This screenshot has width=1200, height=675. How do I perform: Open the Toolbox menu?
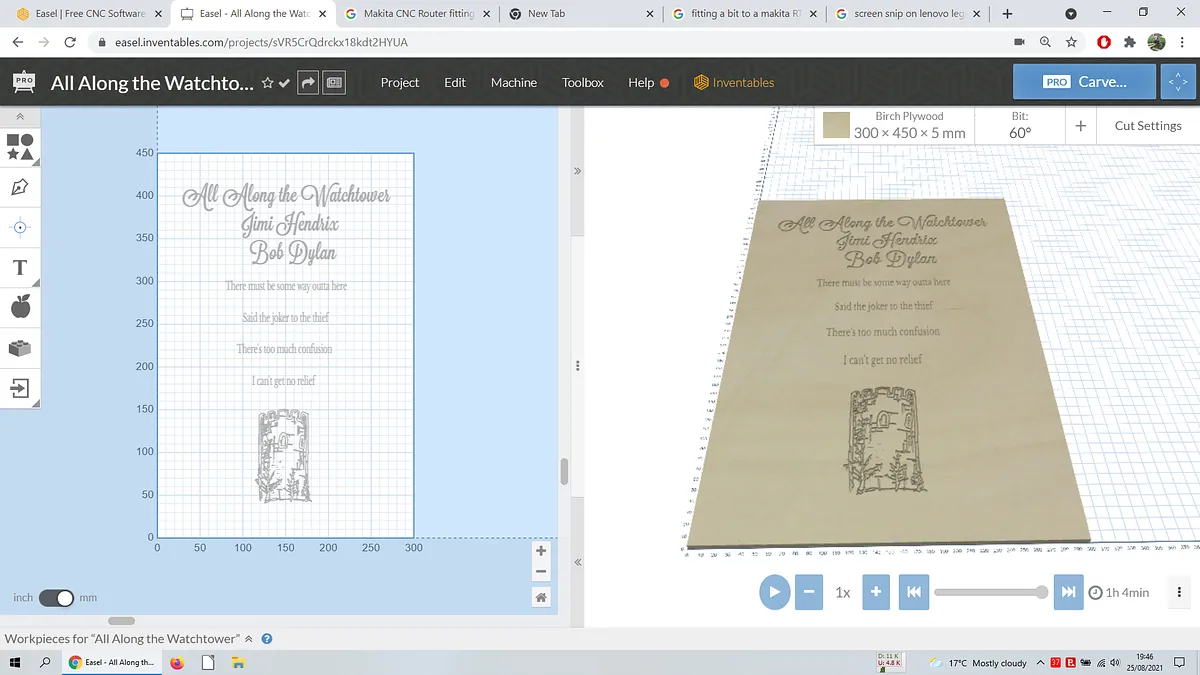point(583,83)
